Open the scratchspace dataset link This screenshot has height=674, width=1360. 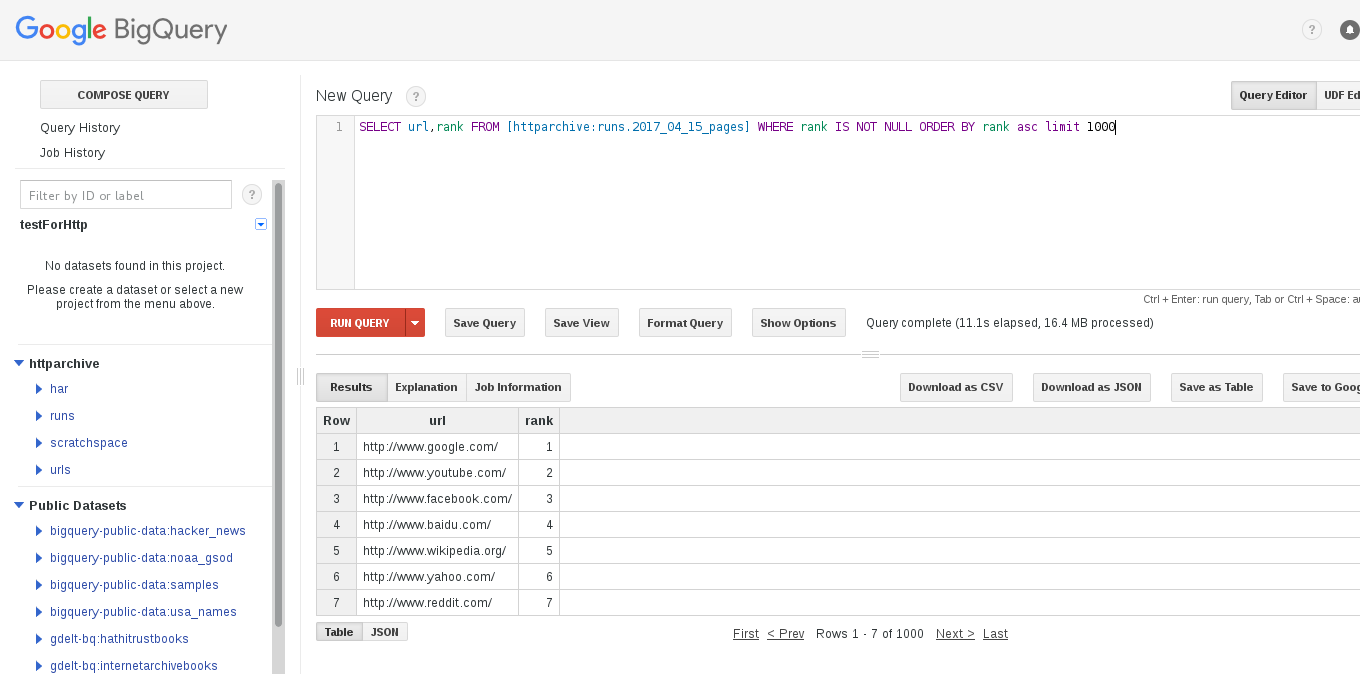pos(89,443)
